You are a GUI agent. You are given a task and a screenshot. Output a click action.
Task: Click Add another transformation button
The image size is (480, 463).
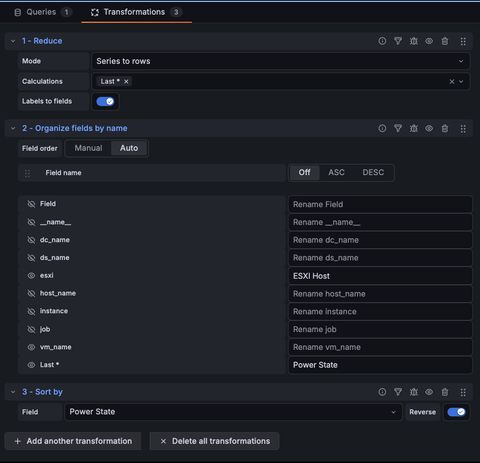click(73, 441)
